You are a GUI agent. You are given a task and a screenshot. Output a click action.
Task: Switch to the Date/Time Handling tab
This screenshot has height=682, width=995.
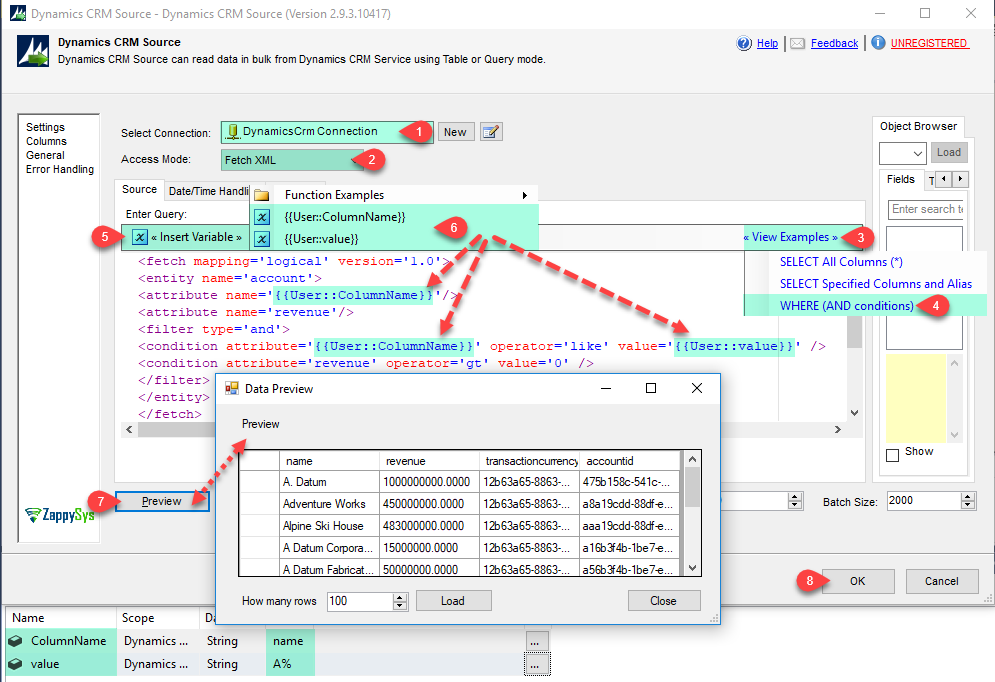click(x=208, y=191)
